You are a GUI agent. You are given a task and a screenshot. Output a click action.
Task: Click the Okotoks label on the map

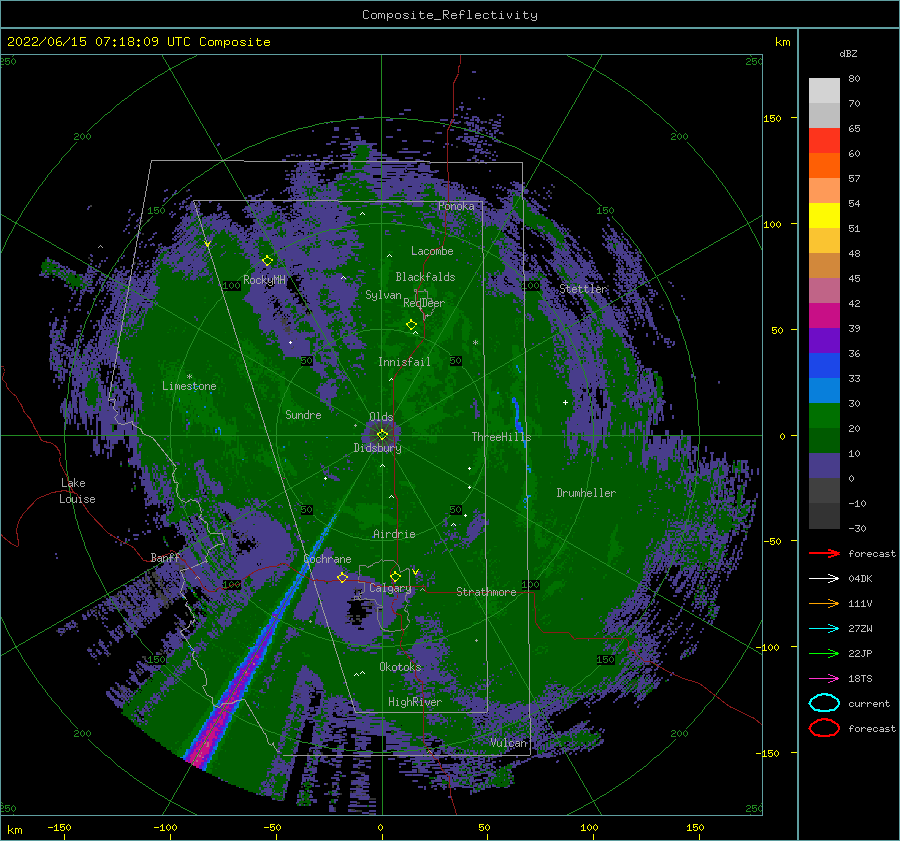[400, 667]
